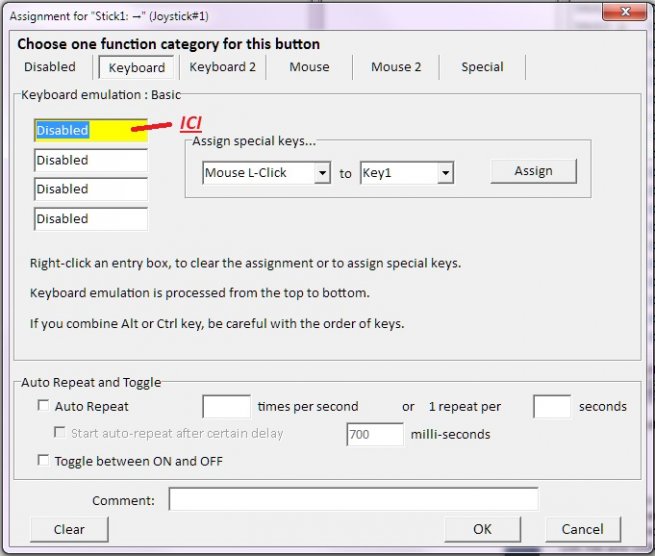Image resolution: width=655 pixels, height=556 pixels.
Task: Click the fourth Disabled key entry box
Action: point(90,219)
